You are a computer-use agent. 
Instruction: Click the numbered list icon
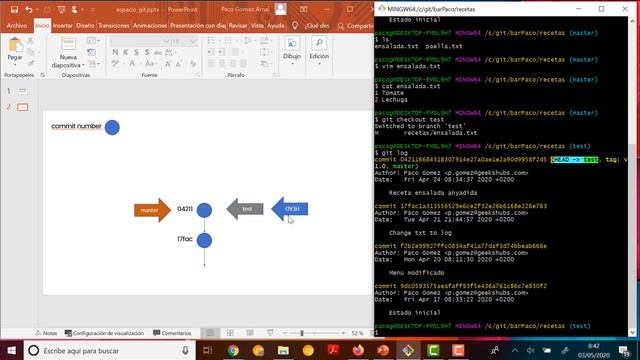(229, 40)
